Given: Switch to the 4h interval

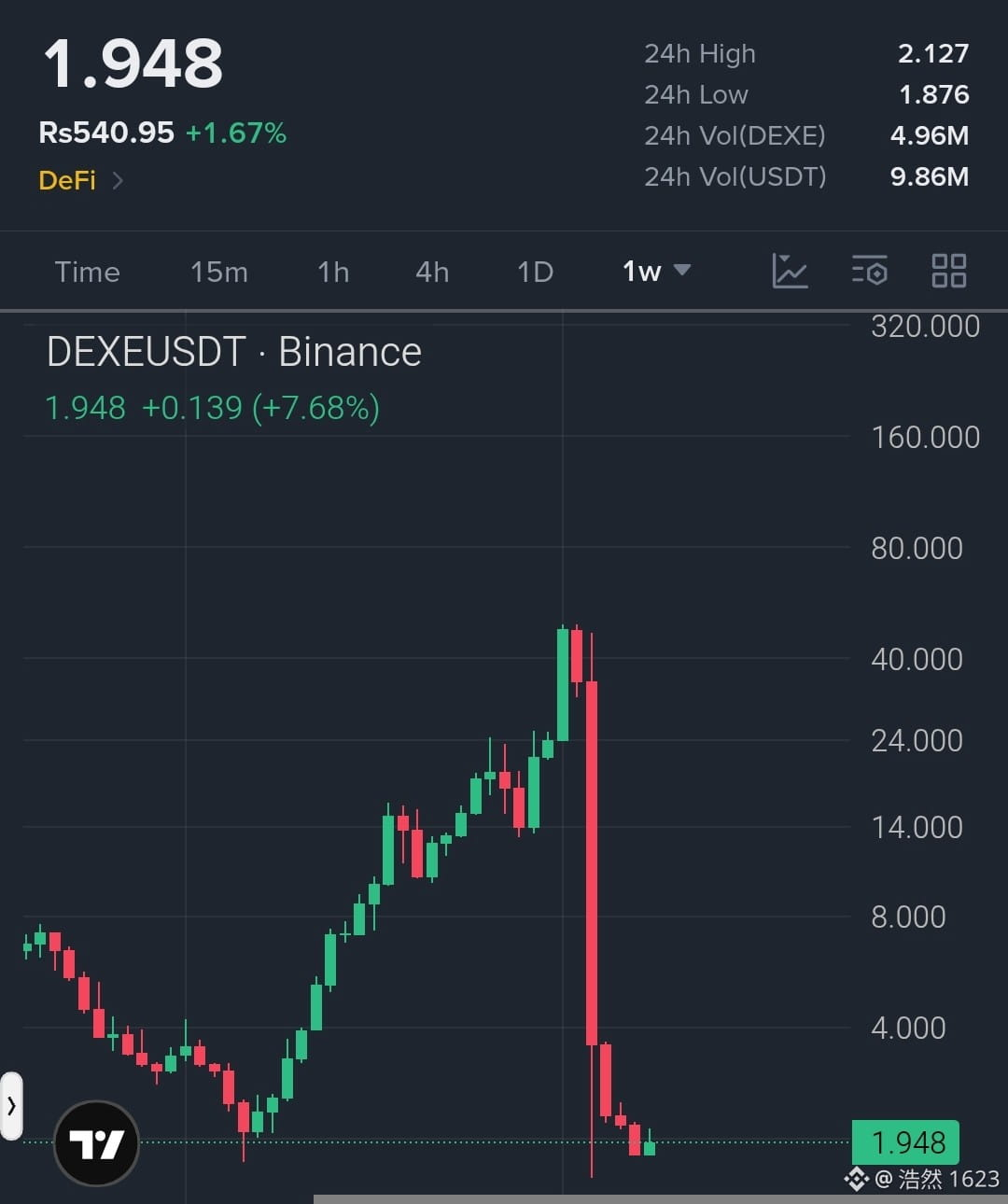Looking at the screenshot, I should 432,273.
